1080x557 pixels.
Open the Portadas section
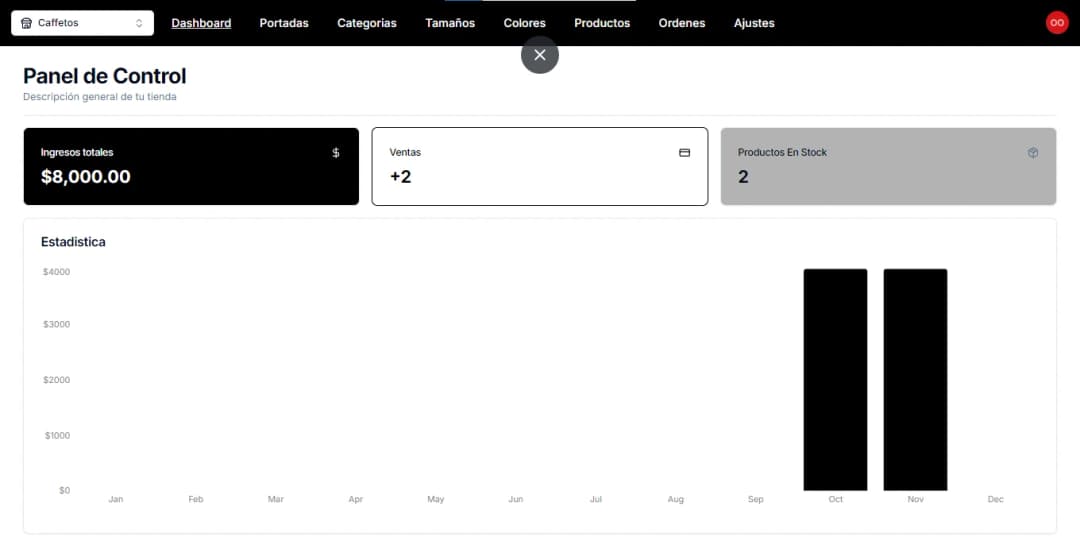coord(284,23)
